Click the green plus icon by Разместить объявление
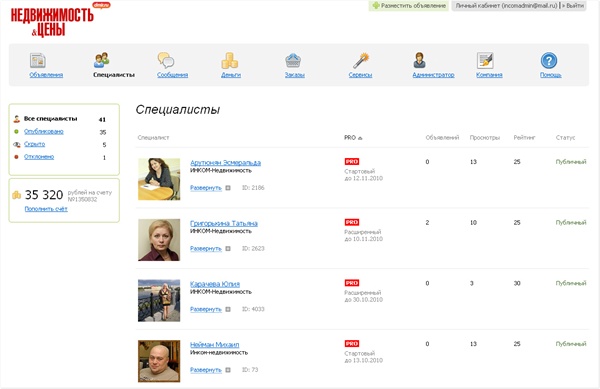Image resolution: width=600 pixels, height=389 pixels. (x=376, y=6)
